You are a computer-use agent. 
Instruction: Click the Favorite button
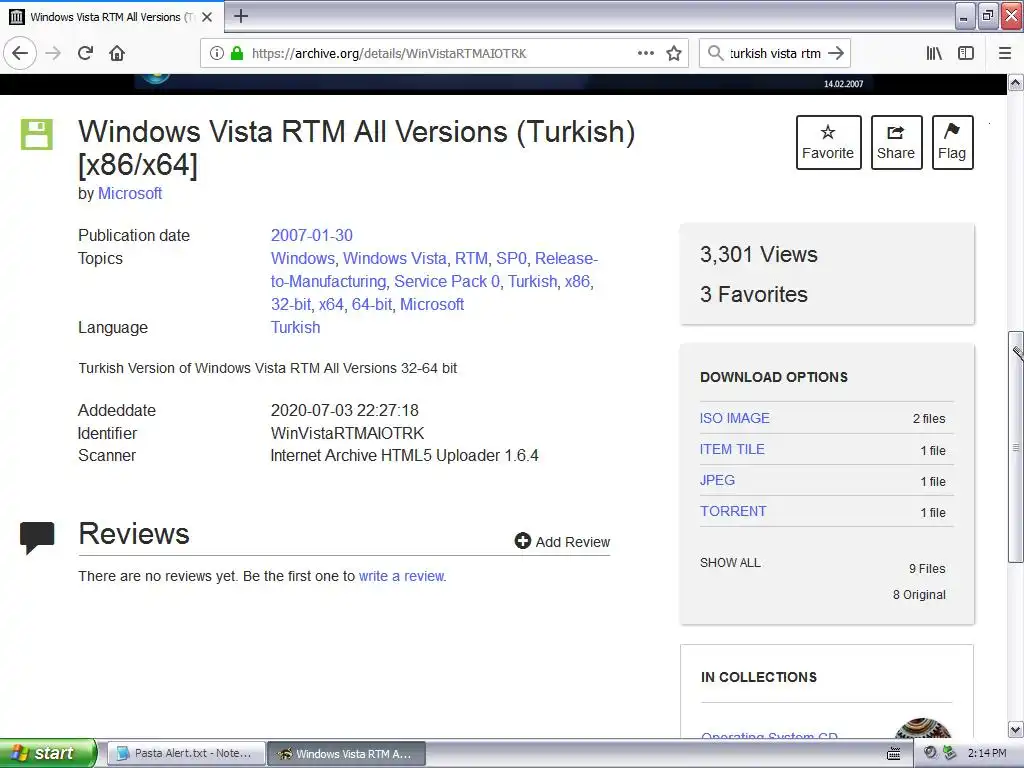[x=828, y=142]
